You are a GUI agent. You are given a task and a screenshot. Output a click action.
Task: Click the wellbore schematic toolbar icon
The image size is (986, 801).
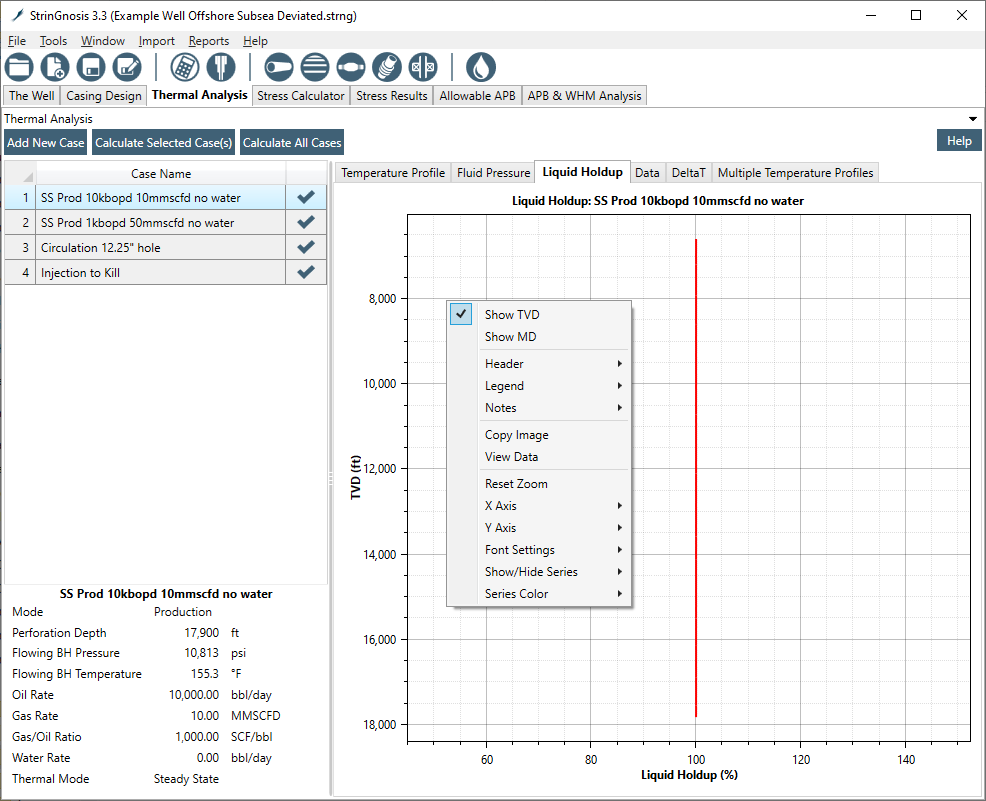[x=220, y=67]
